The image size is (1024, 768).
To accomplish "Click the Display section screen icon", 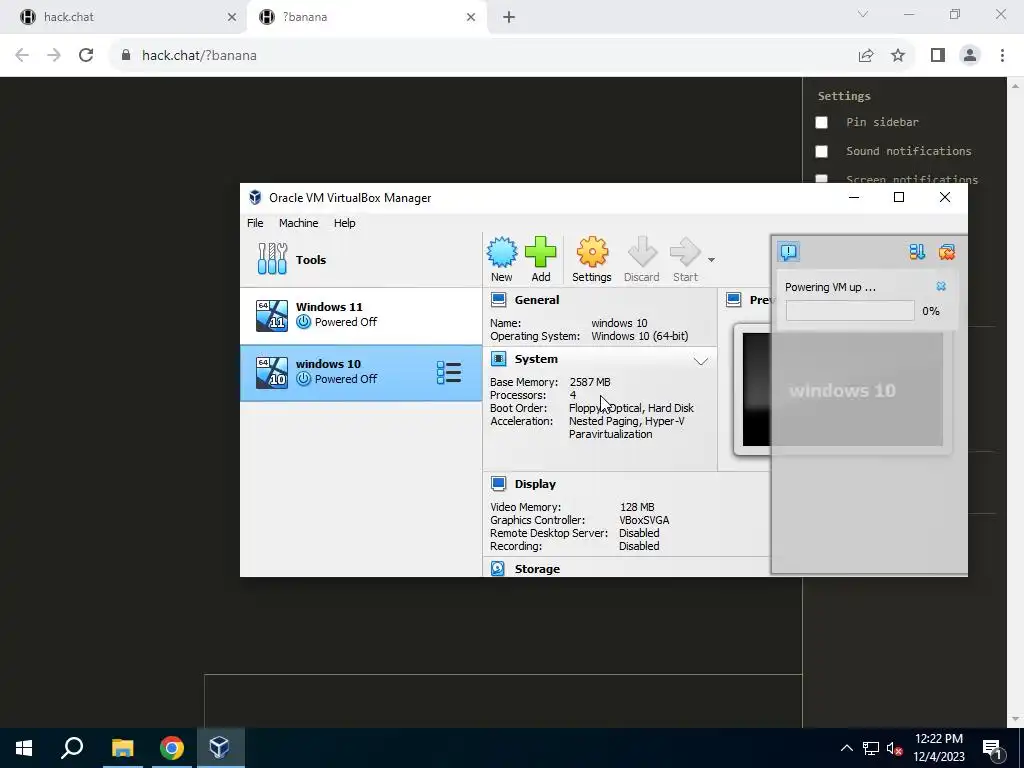I will click(498, 483).
